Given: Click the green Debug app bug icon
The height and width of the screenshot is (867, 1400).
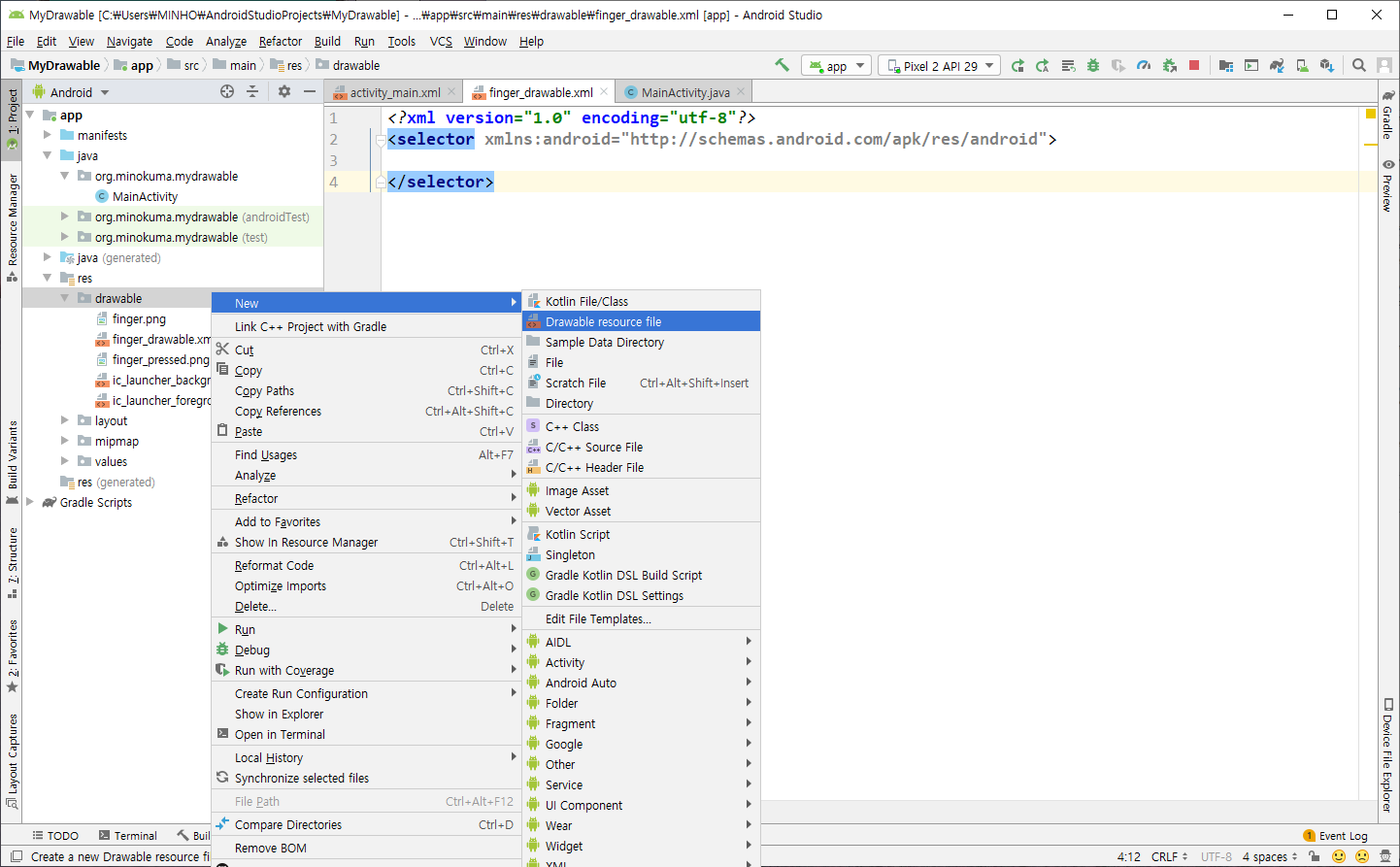Looking at the screenshot, I should [1093, 66].
